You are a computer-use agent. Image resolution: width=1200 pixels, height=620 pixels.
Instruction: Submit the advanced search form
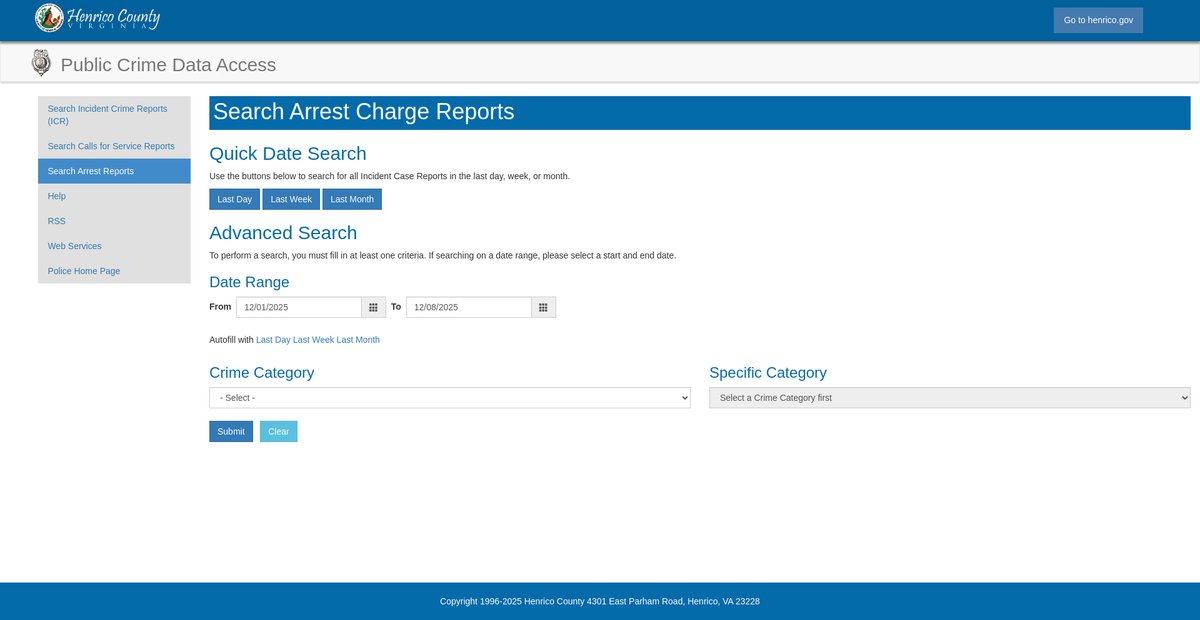230,431
